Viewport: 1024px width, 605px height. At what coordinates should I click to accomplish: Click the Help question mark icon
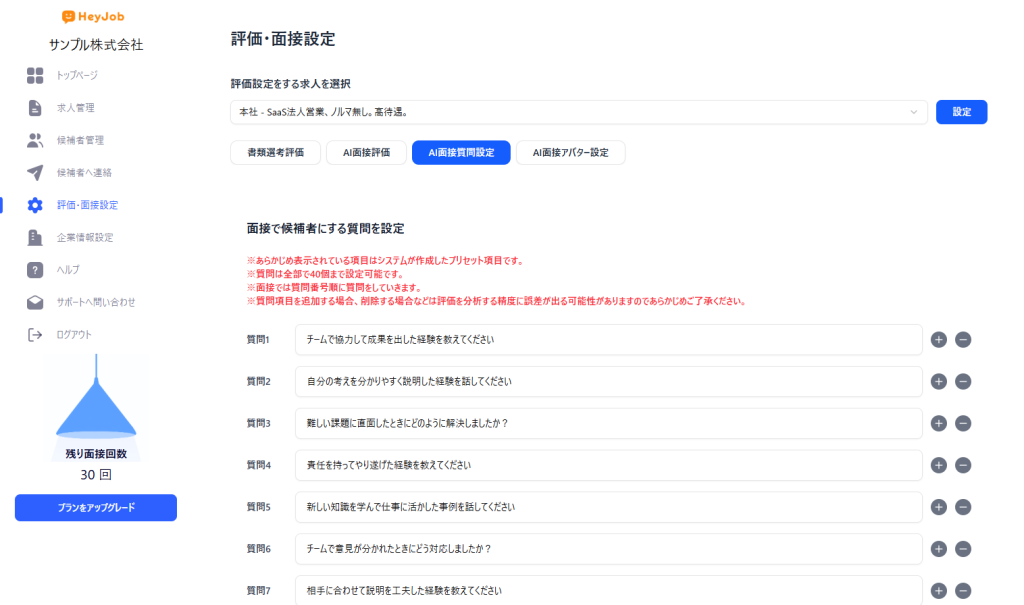tap(35, 270)
